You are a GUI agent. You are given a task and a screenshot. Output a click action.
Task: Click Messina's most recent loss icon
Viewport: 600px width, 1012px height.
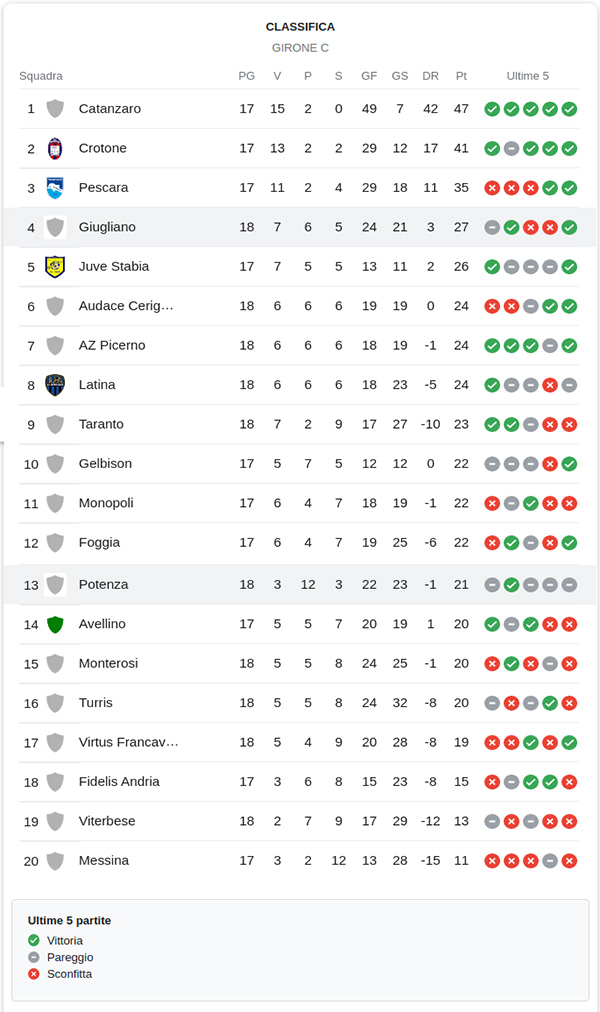click(569, 860)
